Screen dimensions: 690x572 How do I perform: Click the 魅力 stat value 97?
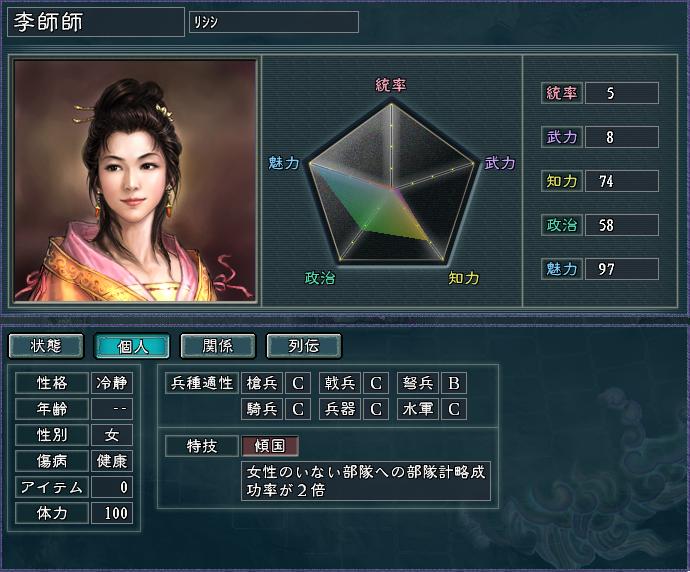(x=622, y=269)
